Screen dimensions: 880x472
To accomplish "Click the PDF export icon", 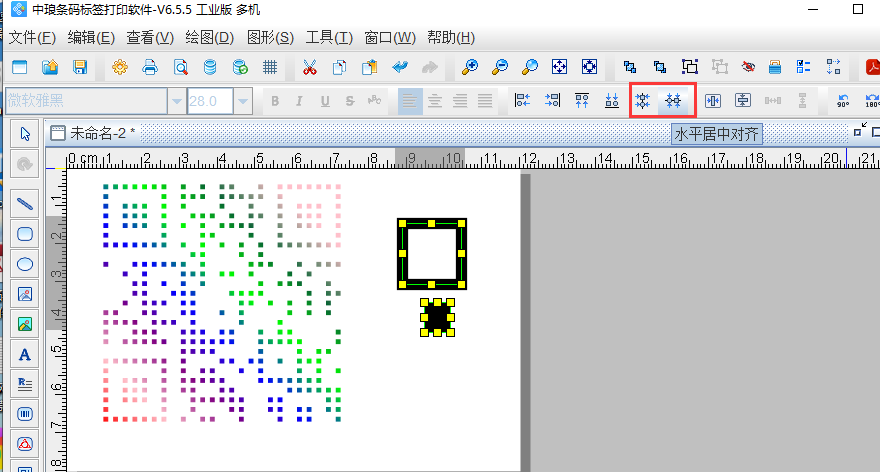I will pyautogui.click(x=872, y=67).
